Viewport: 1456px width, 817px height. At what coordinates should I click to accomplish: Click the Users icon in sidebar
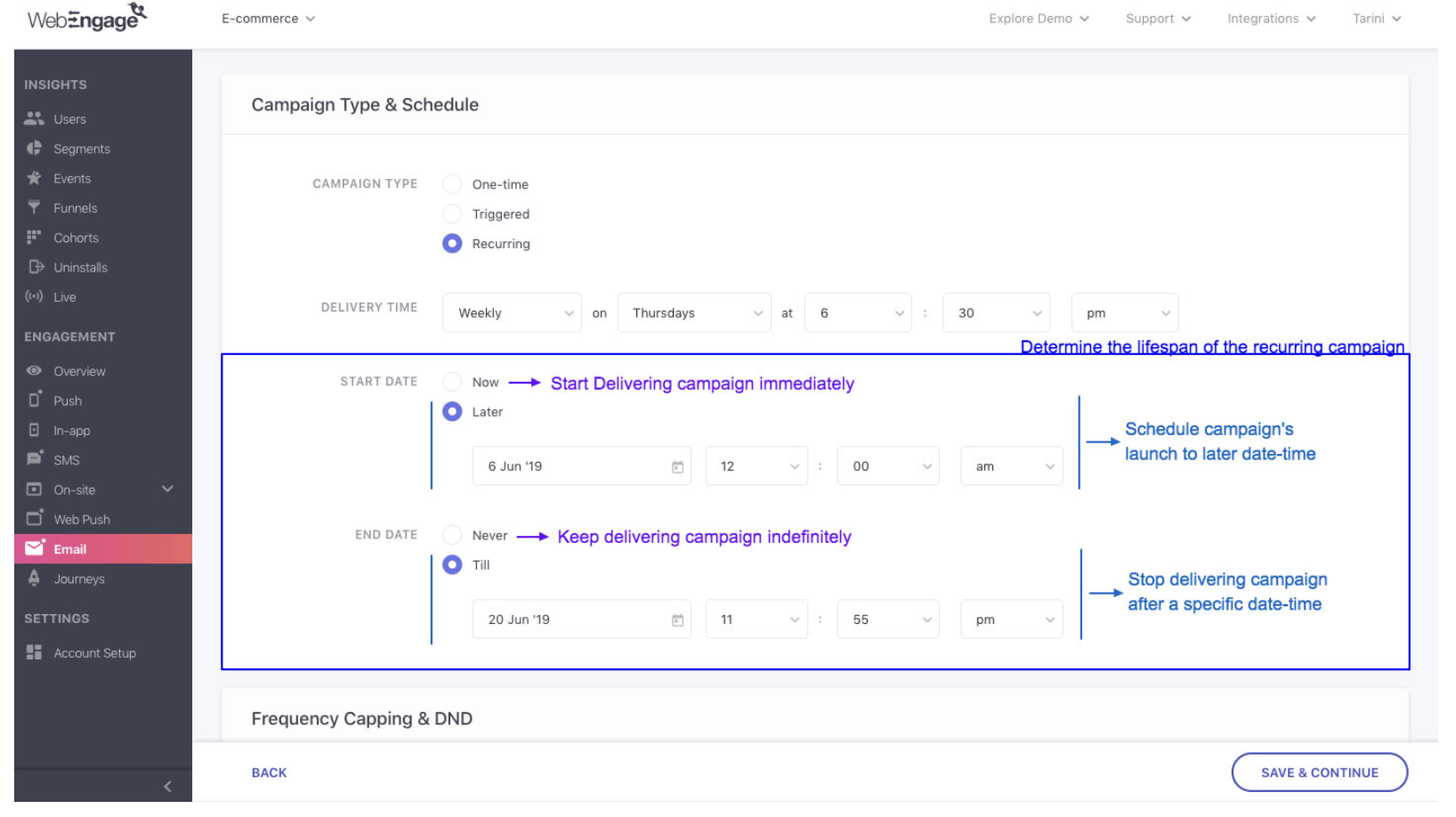click(x=34, y=118)
